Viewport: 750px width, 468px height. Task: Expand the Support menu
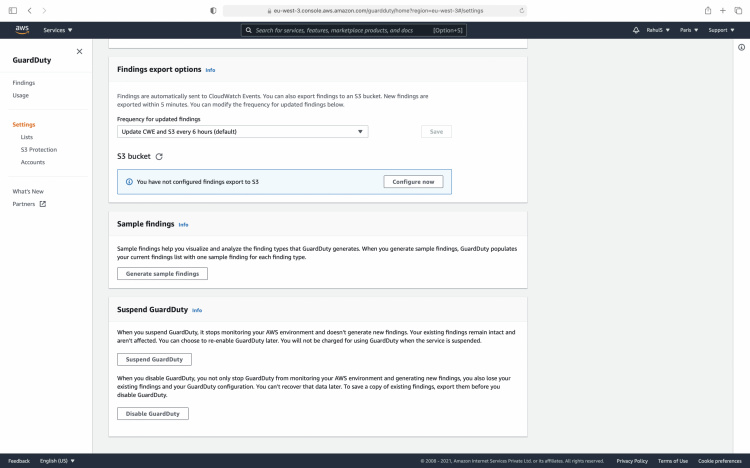click(x=721, y=30)
